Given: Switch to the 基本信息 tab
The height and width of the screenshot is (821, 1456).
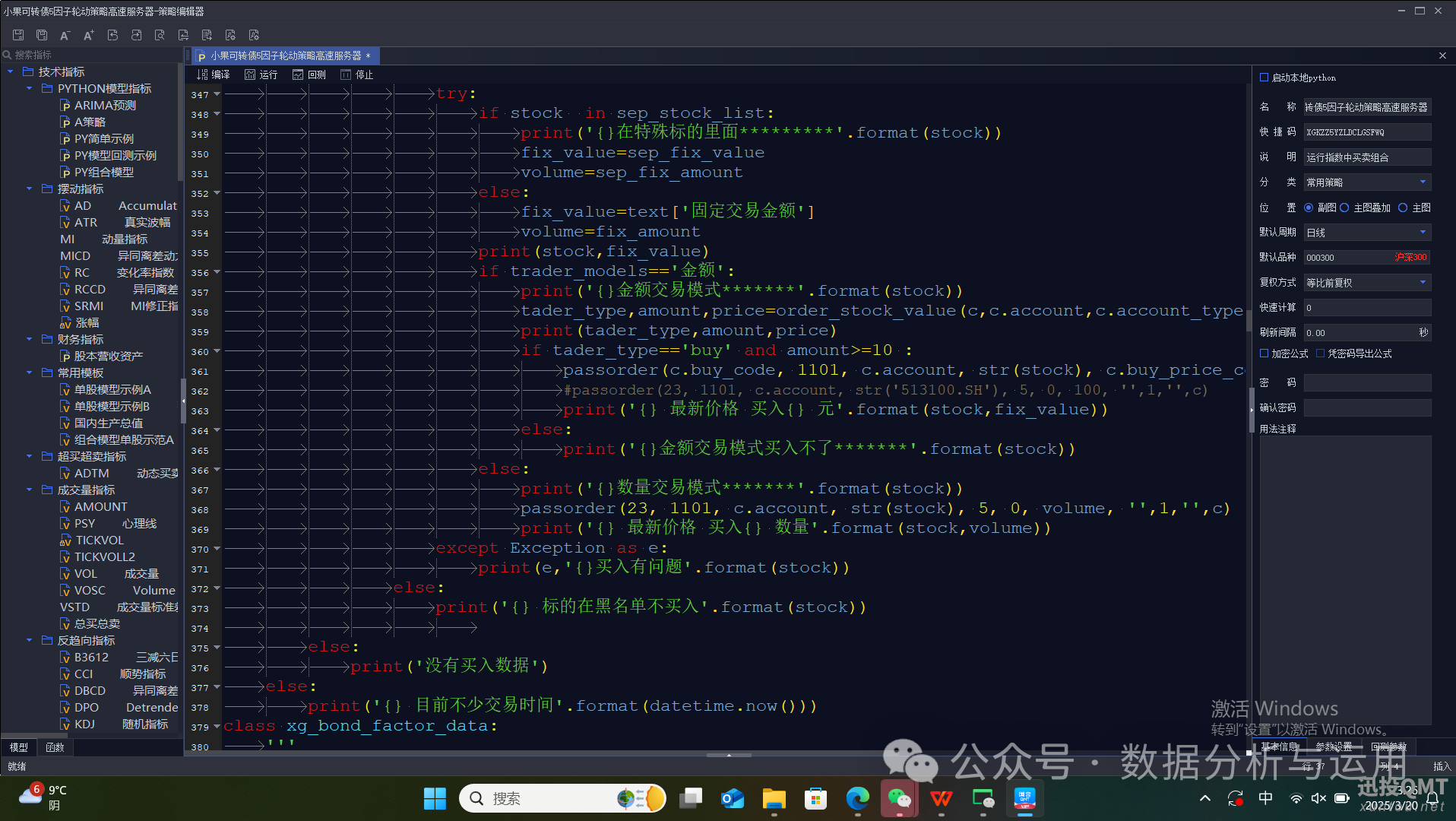Looking at the screenshot, I should tap(1280, 747).
